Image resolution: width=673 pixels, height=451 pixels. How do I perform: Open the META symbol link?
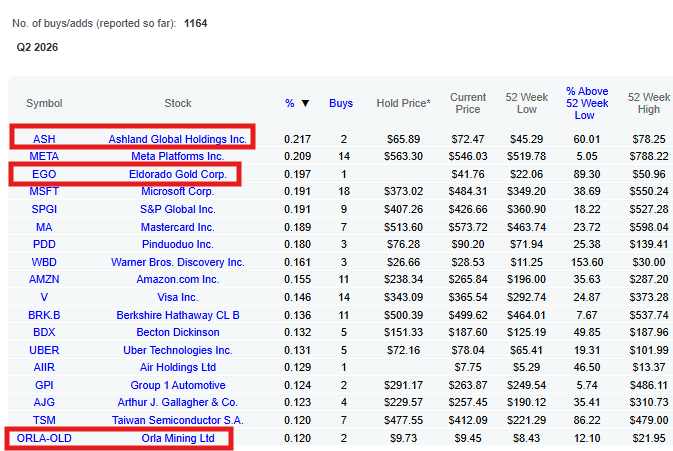click(44, 157)
